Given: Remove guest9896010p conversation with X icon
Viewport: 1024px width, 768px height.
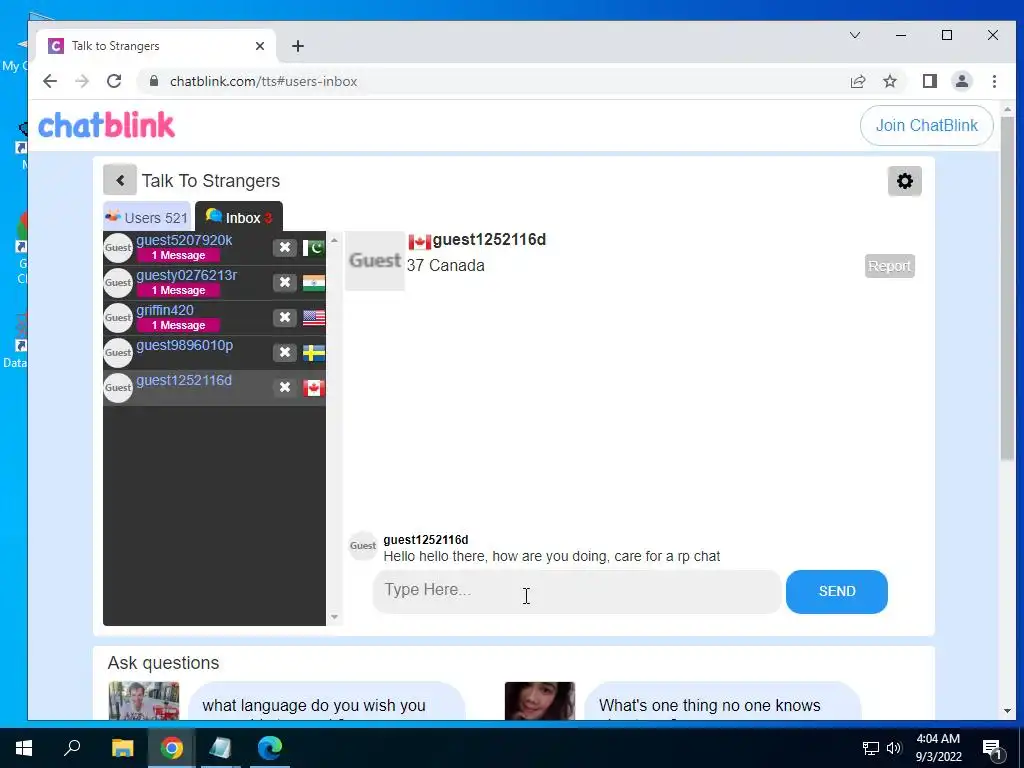Looking at the screenshot, I should 285,352.
